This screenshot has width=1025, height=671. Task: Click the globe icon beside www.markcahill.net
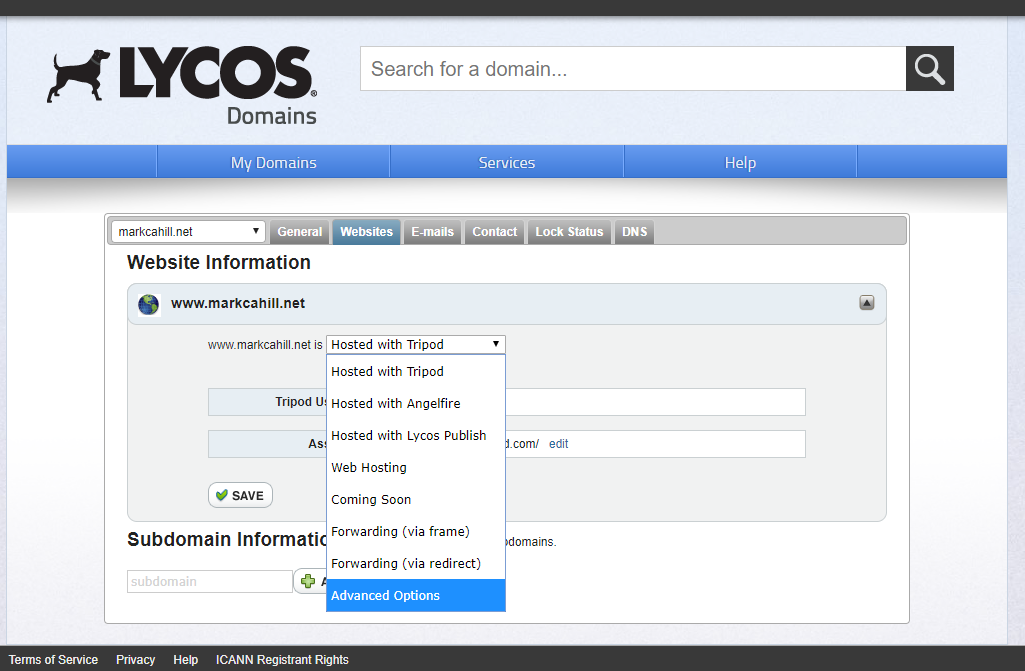coord(147,304)
